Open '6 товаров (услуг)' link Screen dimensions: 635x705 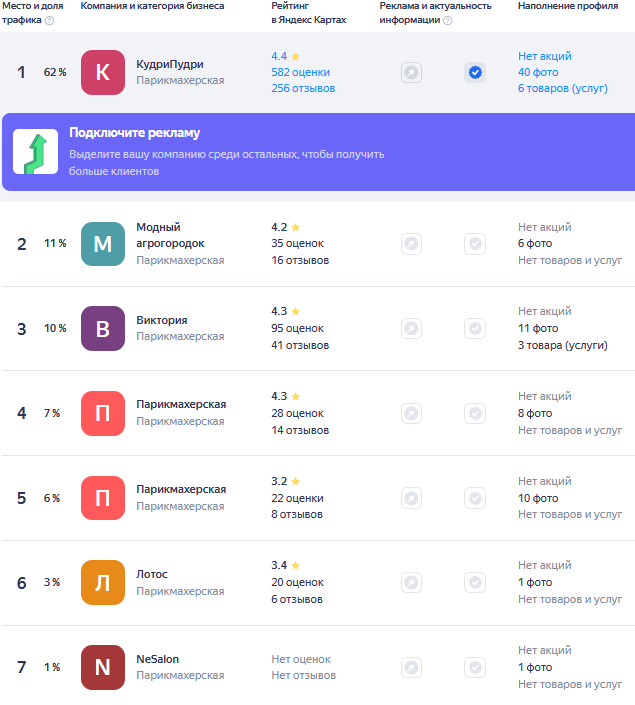[563, 89]
